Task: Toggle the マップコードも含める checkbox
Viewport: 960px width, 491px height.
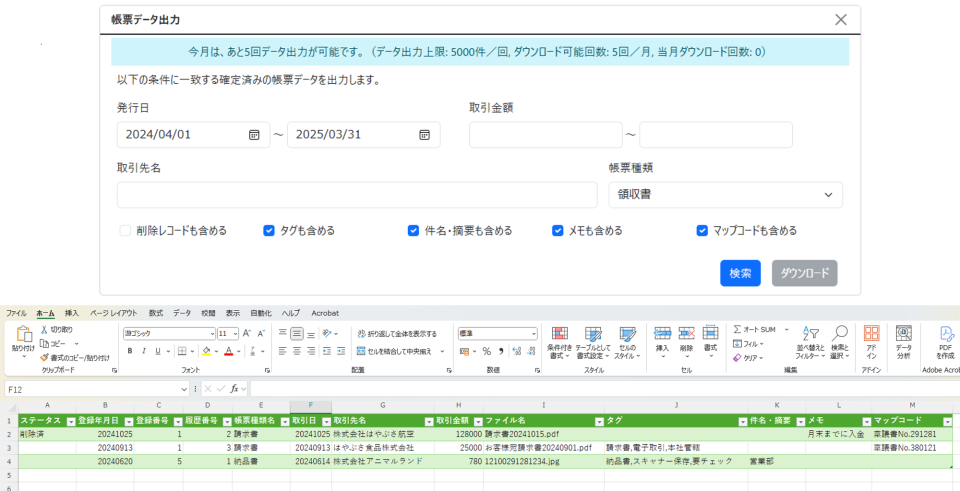Action: tap(702, 231)
